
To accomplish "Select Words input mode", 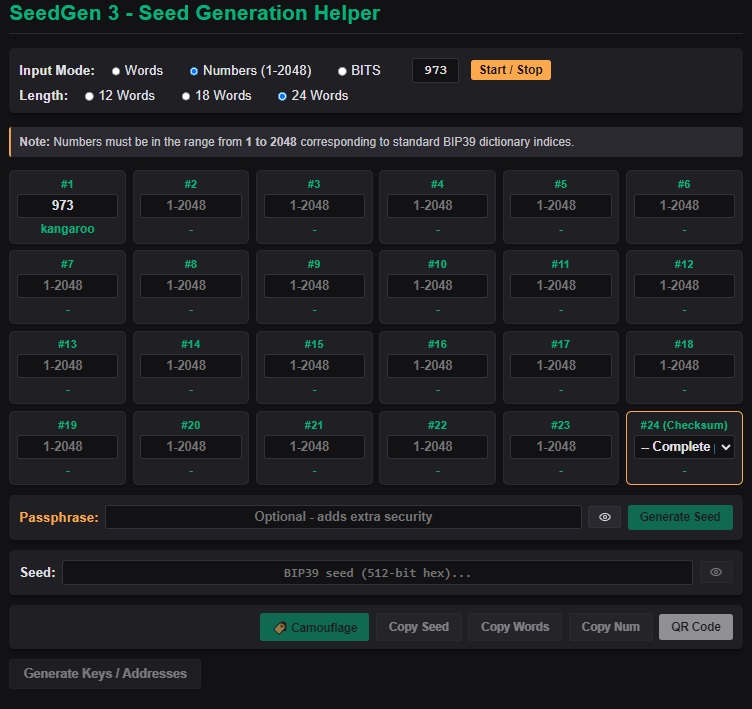I will click(x=116, y=71).
